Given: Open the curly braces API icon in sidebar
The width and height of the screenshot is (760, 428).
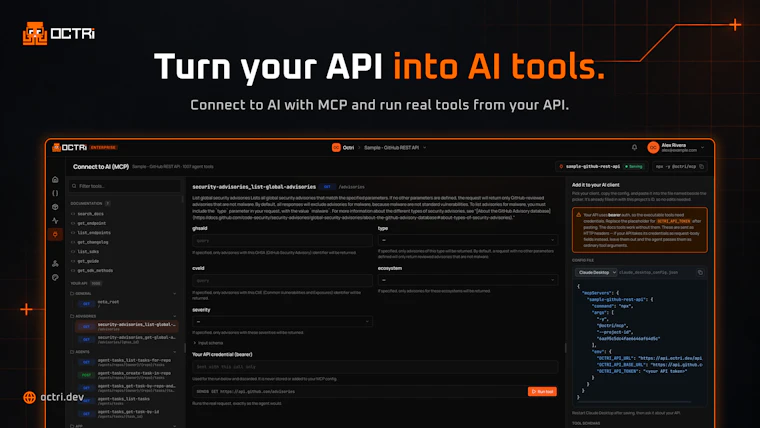Looking at the screenshot, I should (x=55, y=193).
